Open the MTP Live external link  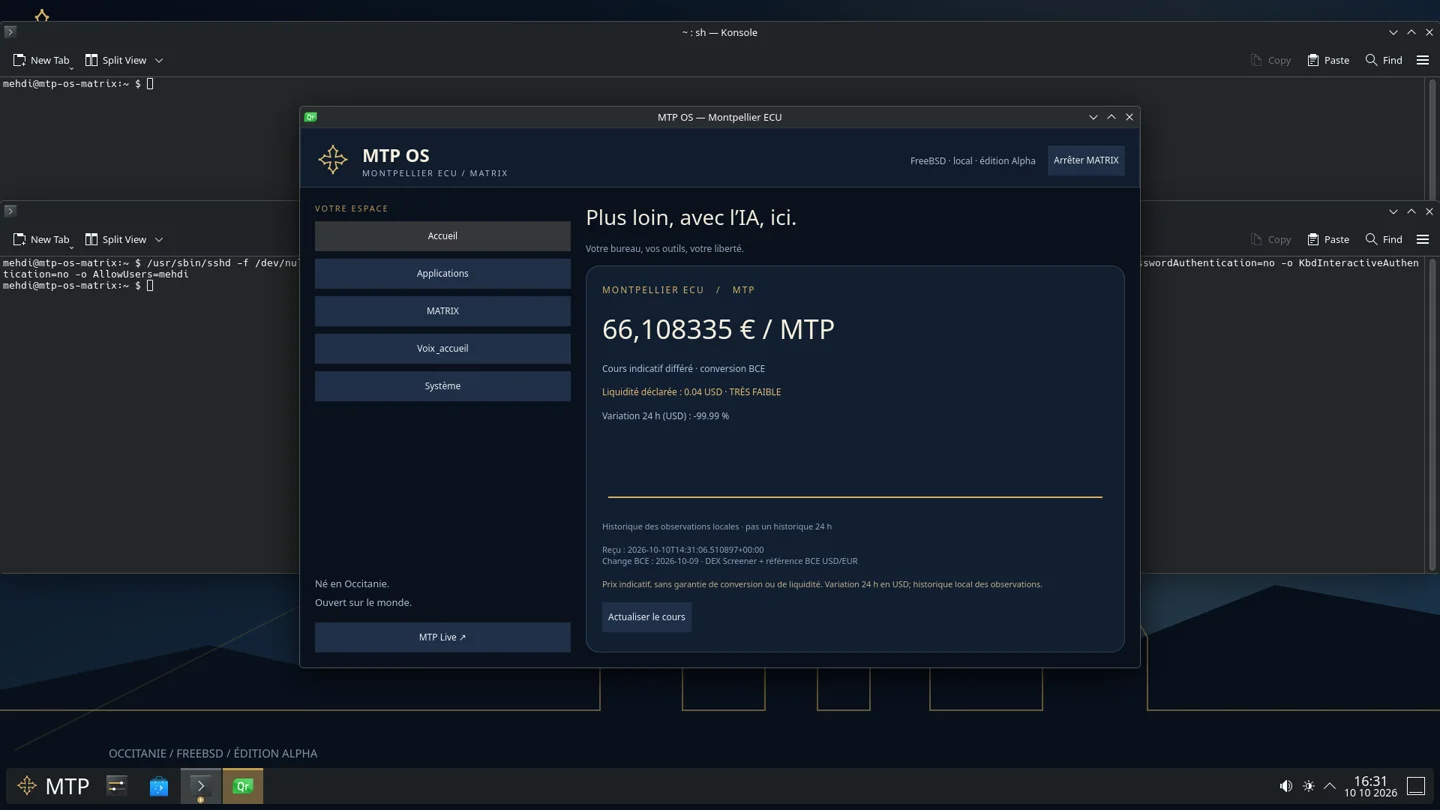click(x=442, y=637)
